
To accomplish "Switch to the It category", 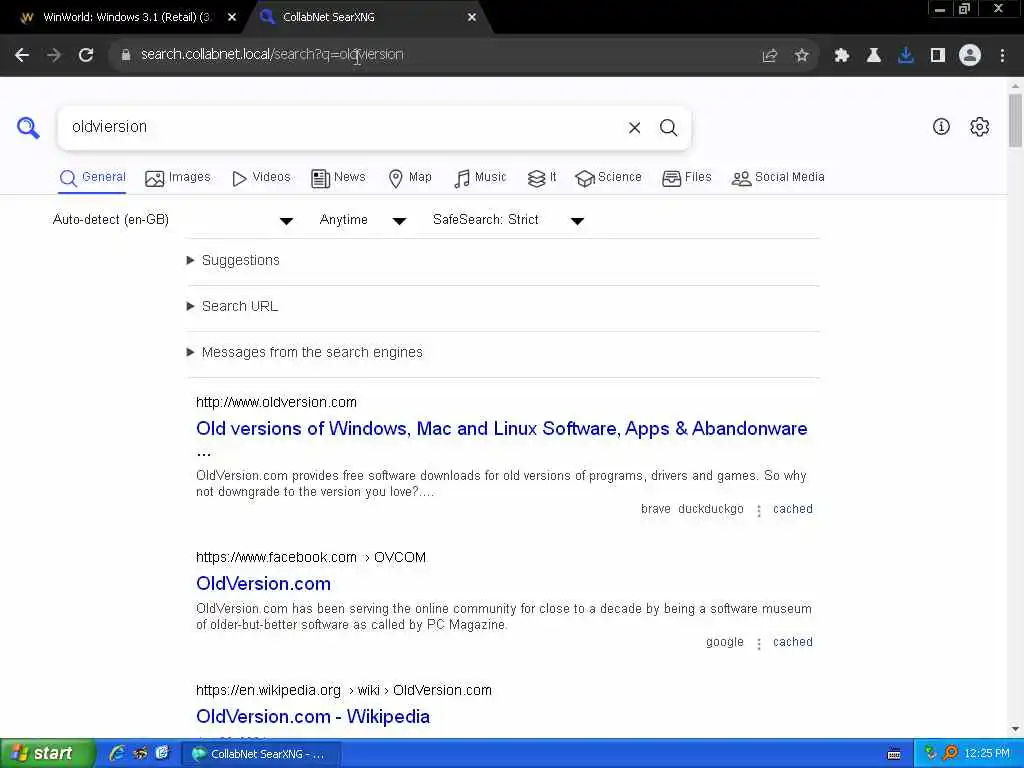I will click(x=542, y=178).
